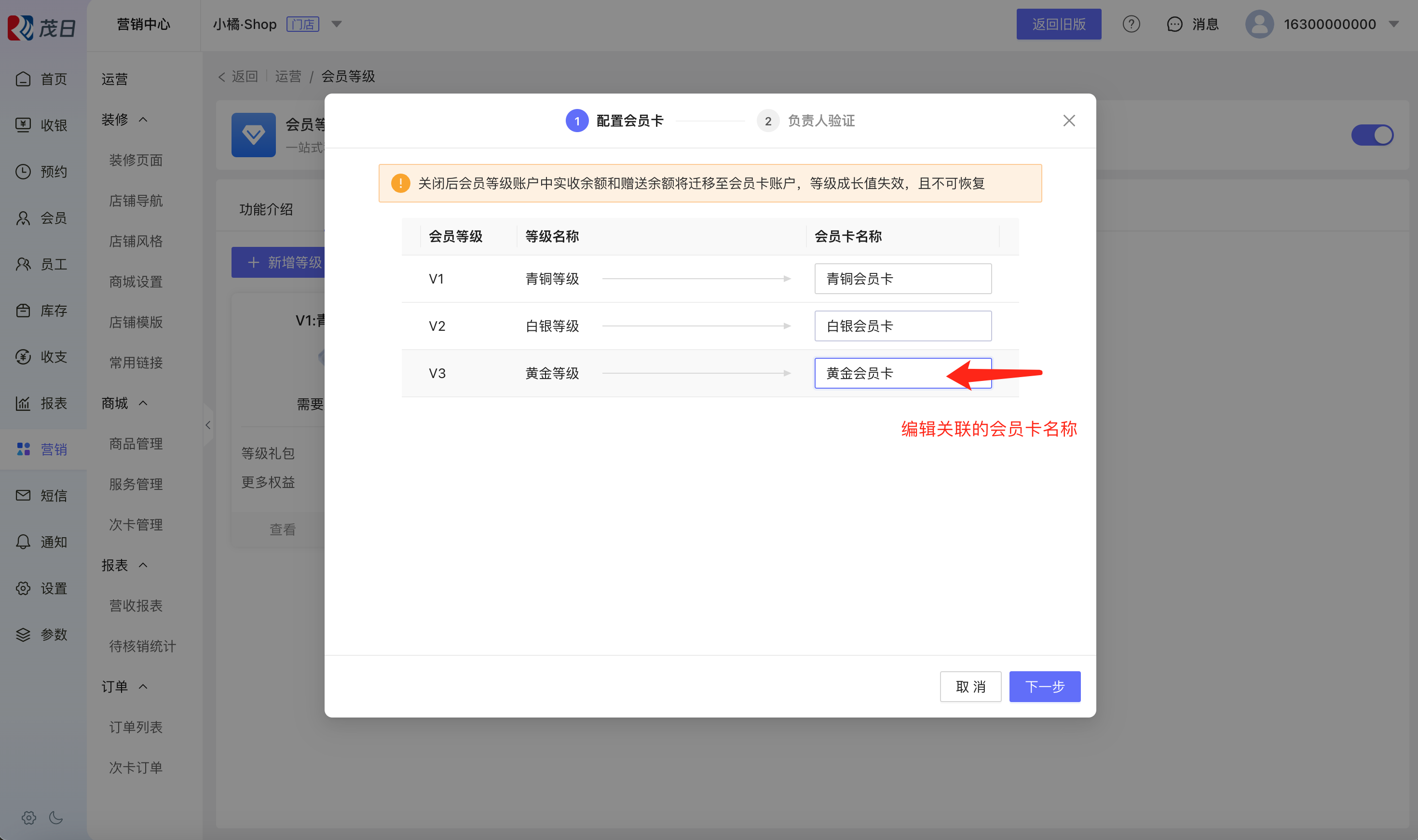The height and width of the screenshot is (840, 1418).
Task: Collapse the 装修 menu group
Action: coord(143,120)
